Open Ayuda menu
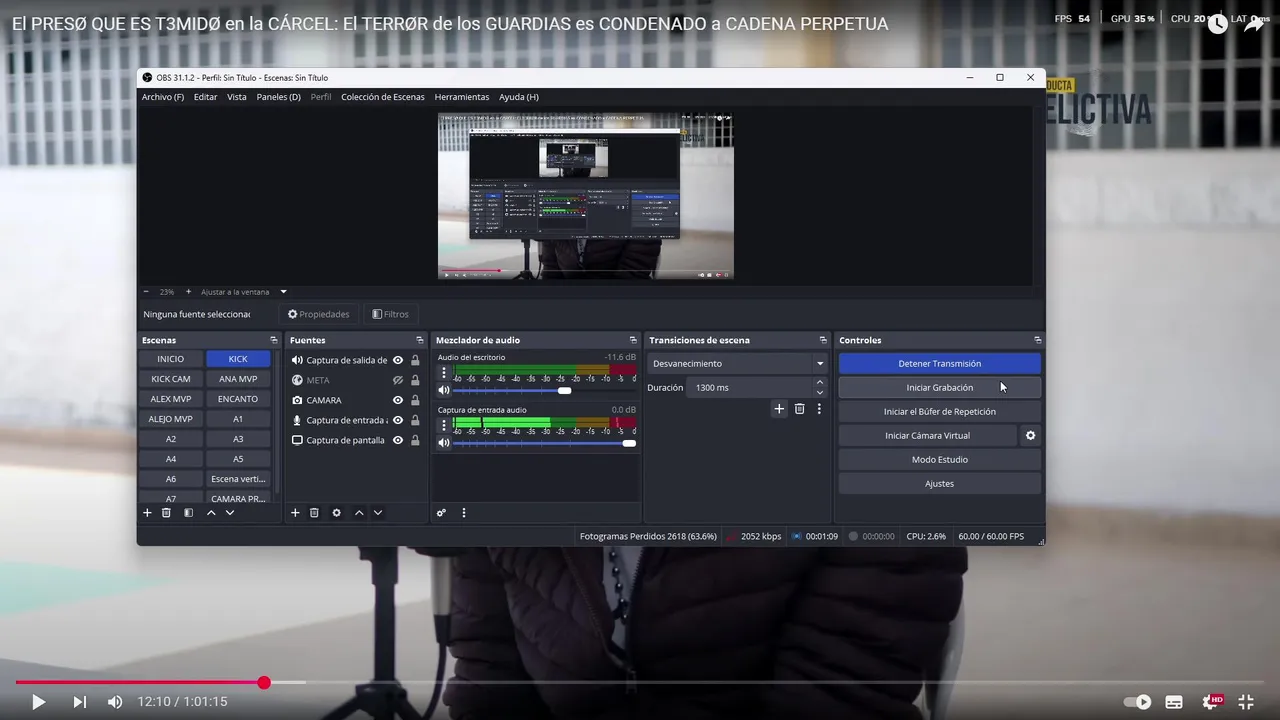Image resolution: width=1280 pixels, height=720 pixels. [519, 97]
